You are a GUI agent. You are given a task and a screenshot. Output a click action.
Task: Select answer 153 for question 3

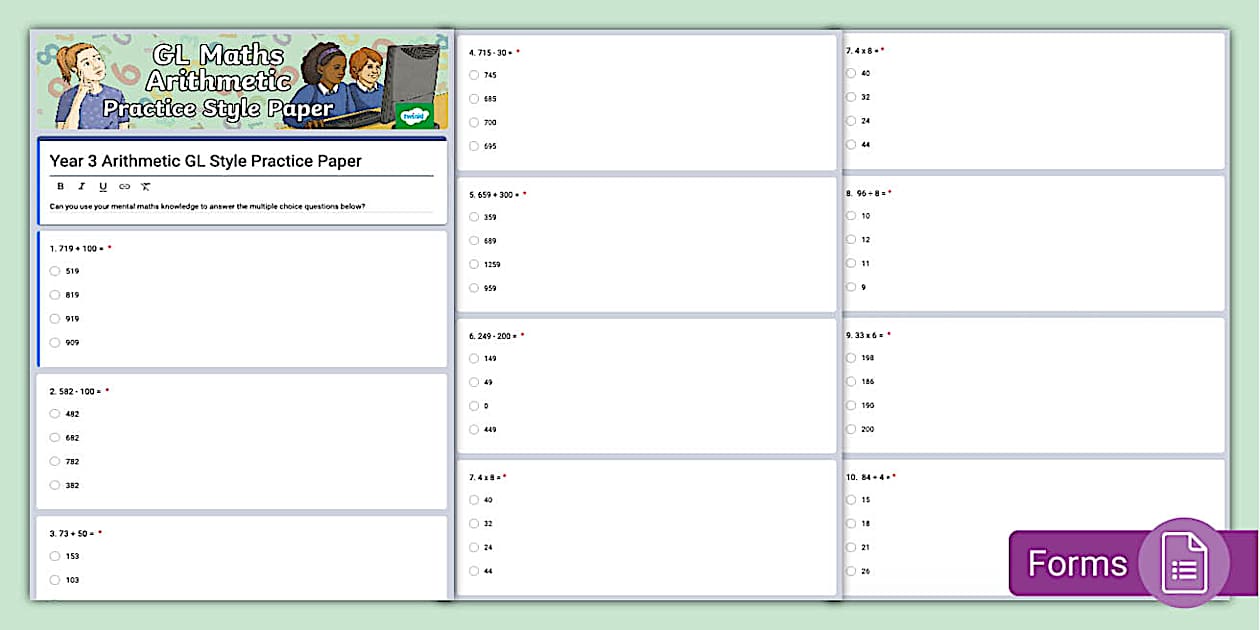pyautogui.click(x=55, y=556)
